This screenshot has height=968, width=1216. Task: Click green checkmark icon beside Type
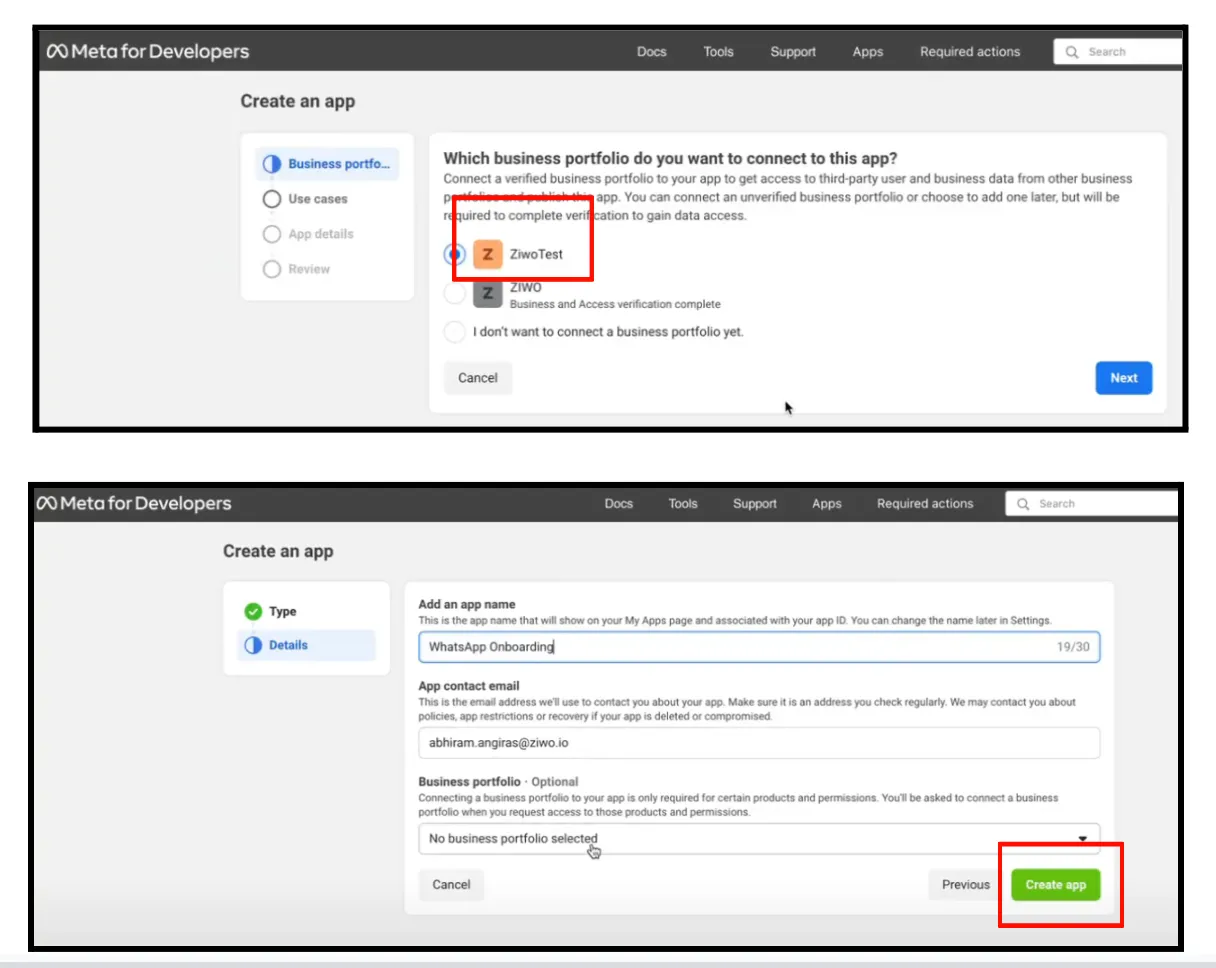(x=253, y=612)
